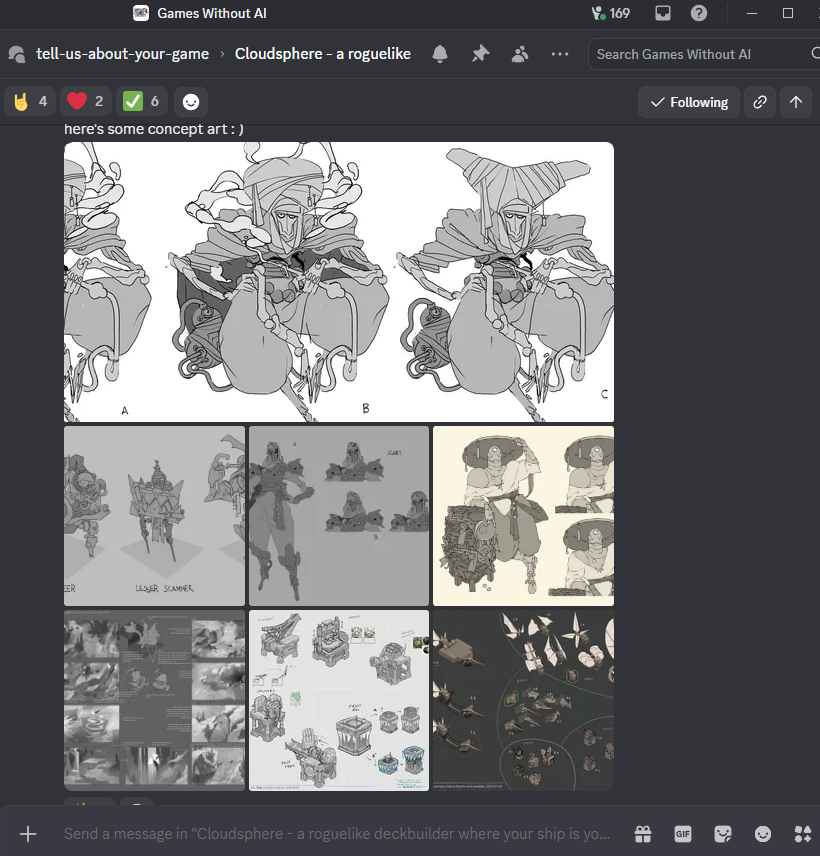Viewport: 820px width, 856px height.
Task: Add a new reaction smiley button
Action: pos(191,102)
